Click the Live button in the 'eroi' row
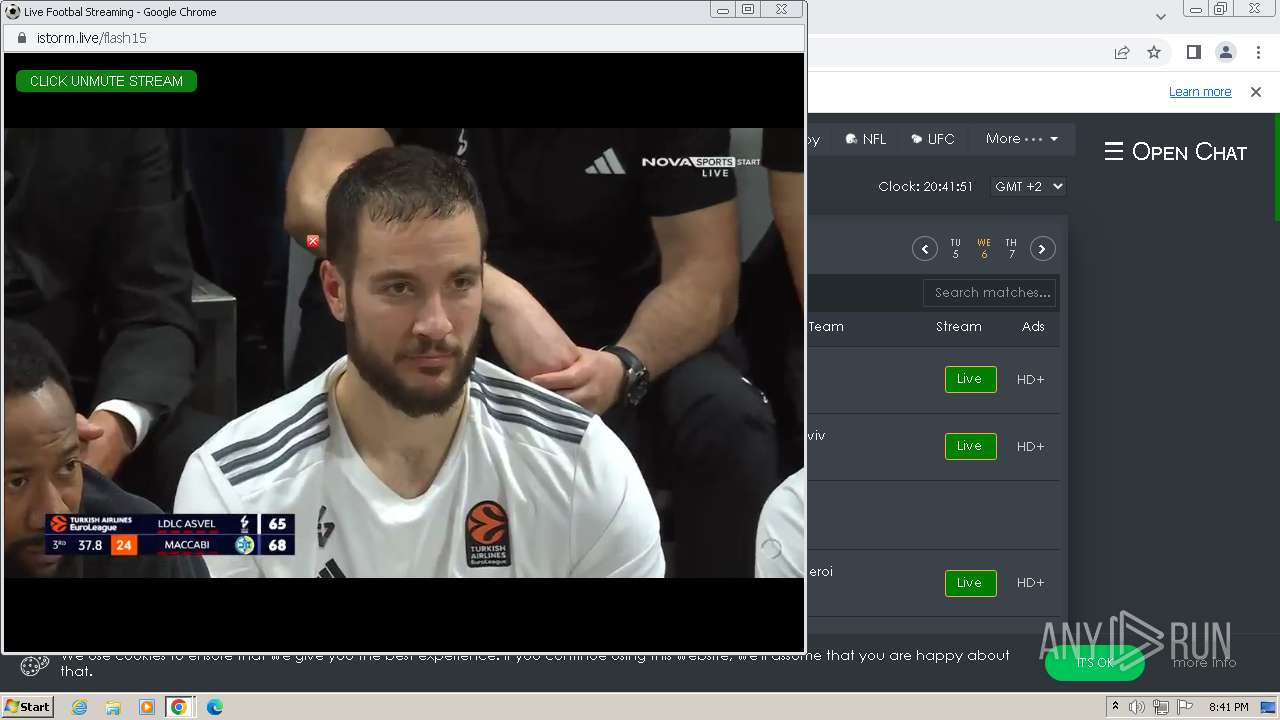Screen dimensions: 1280x720 [x=970, y=583]
